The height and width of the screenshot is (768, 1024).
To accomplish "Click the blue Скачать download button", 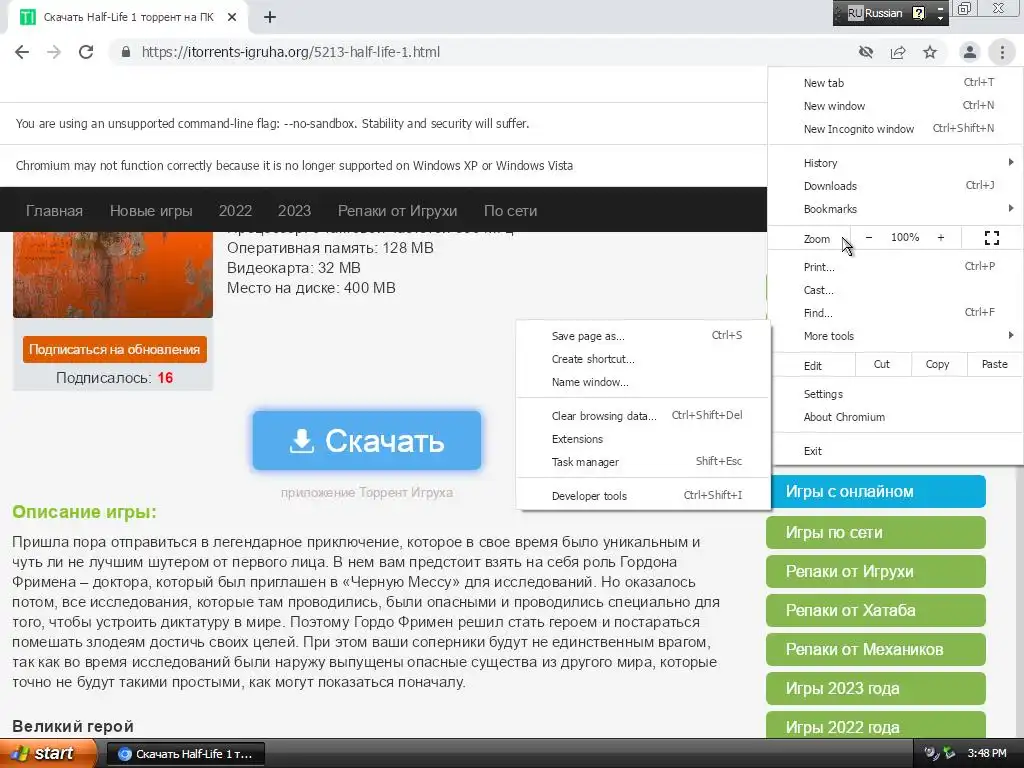I will pyautogui.click(x=367, y=441).
